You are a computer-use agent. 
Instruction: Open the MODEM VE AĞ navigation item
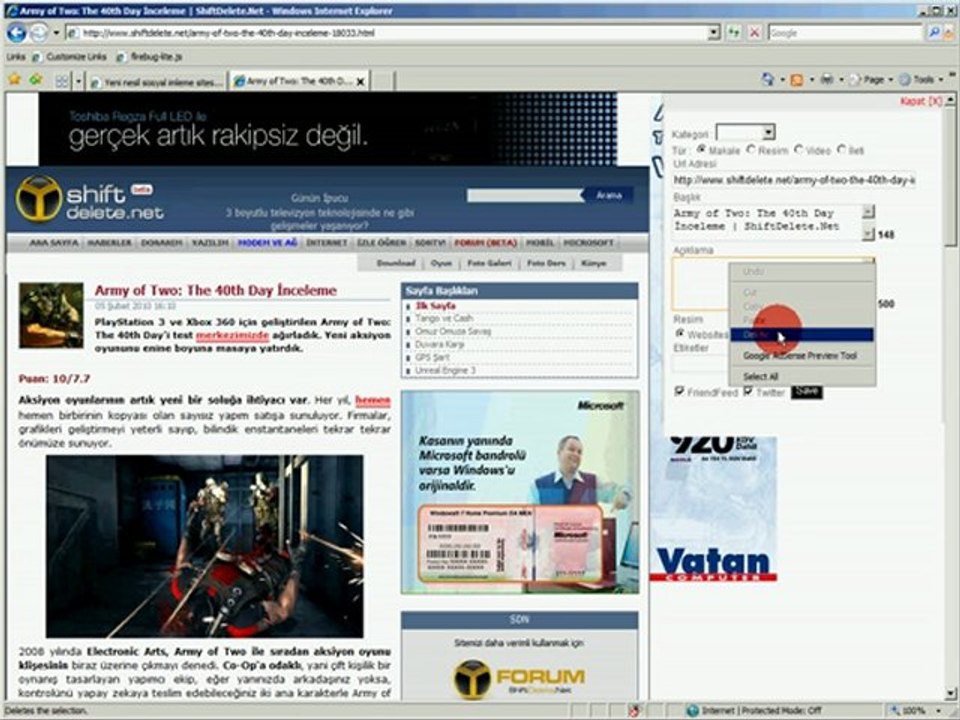coord(267,243)
